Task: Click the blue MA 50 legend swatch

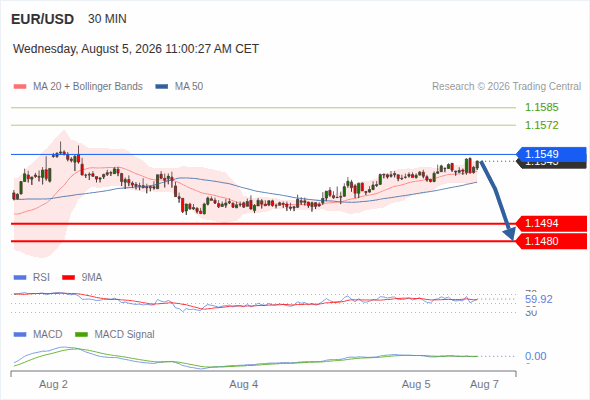Action: pos(162,87)
